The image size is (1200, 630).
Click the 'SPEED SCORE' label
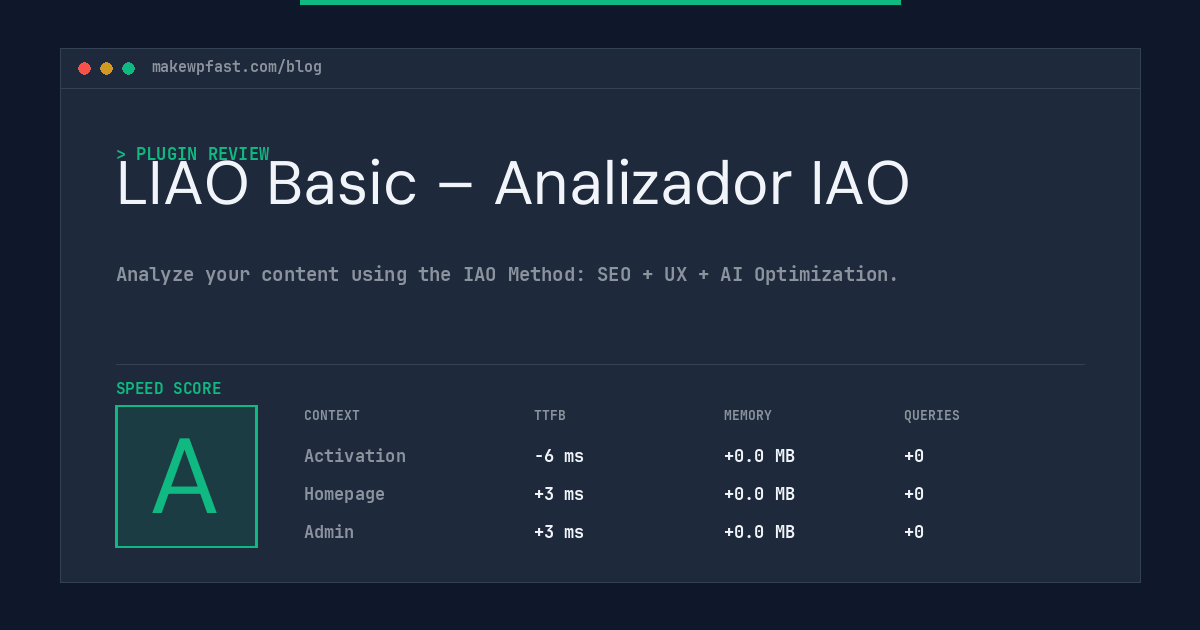[169, 389]
